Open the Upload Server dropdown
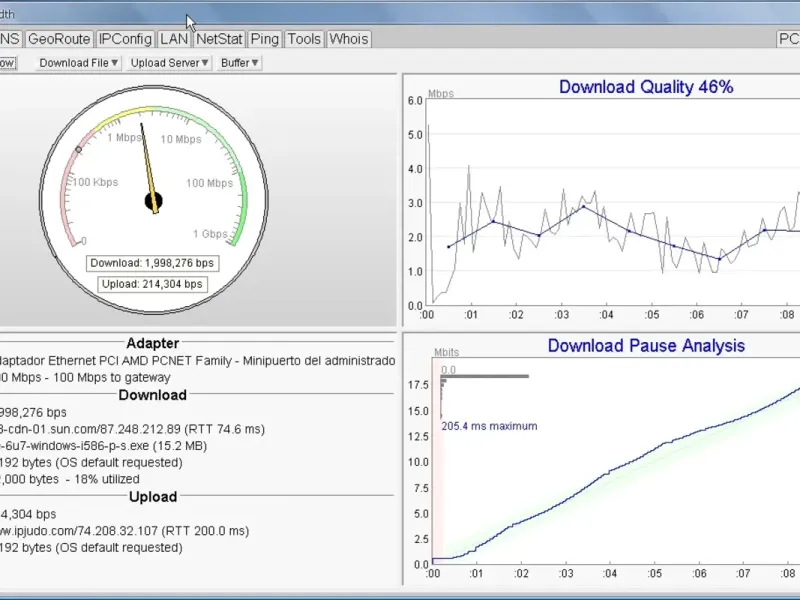The image size is (800, 600). click(170, 63)
